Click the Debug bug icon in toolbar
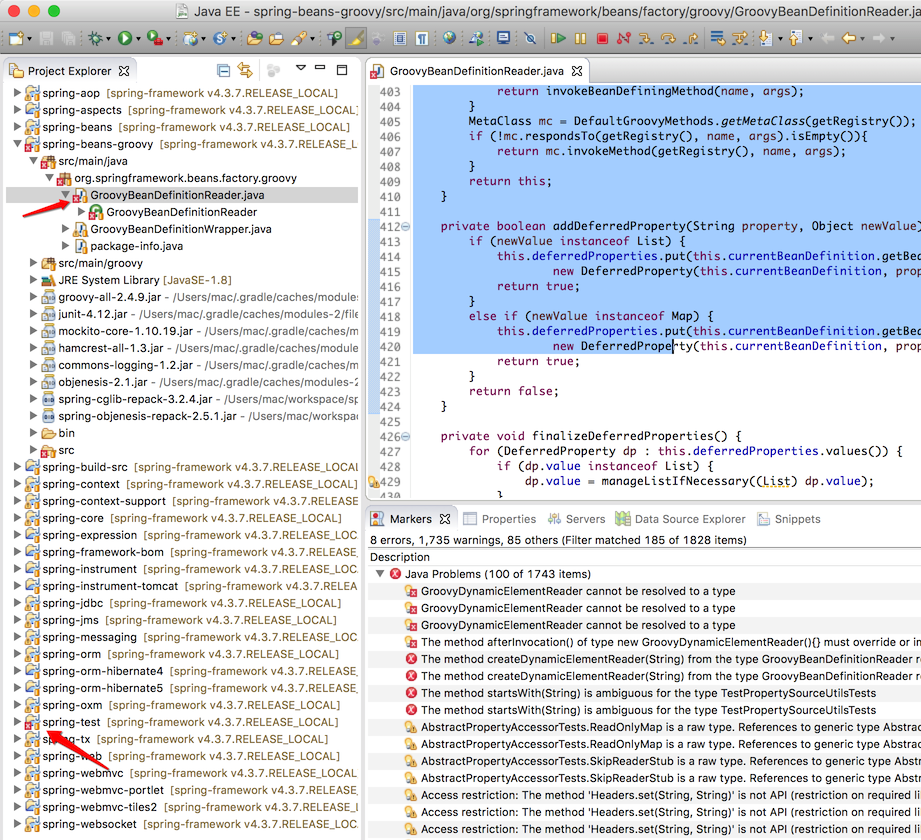 (x=97, y=38)
